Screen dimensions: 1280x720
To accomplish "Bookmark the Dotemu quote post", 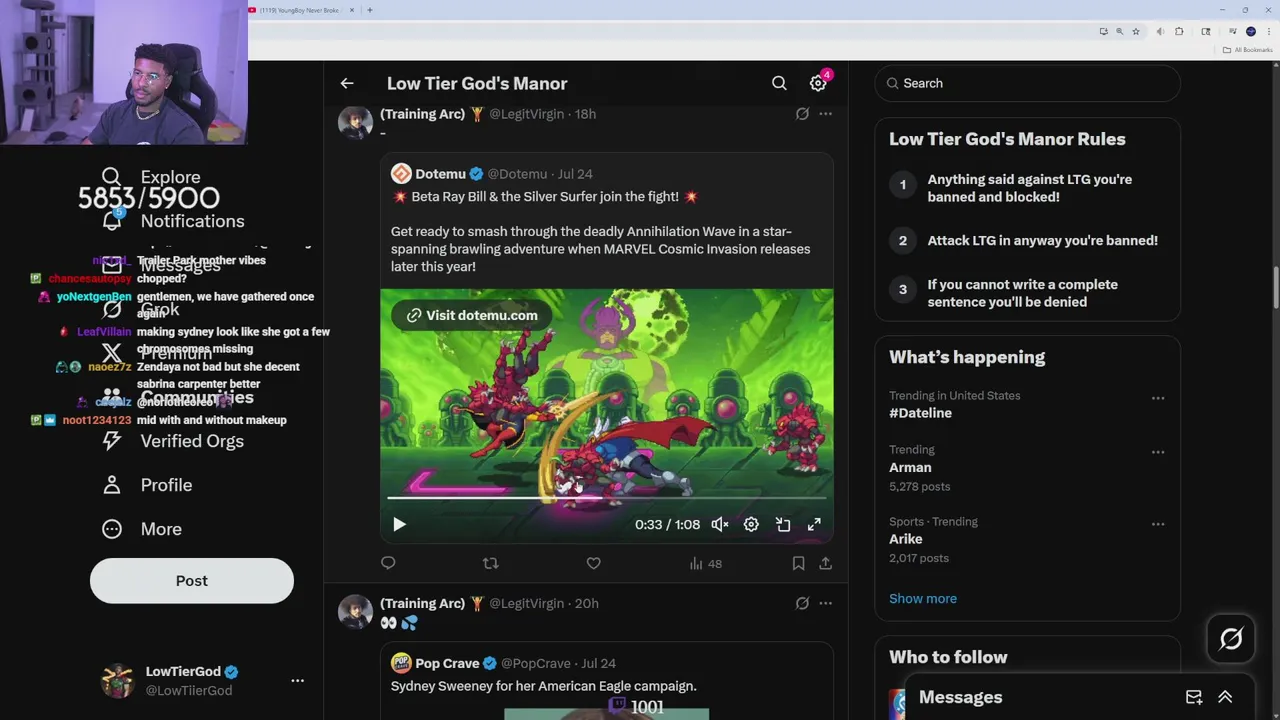I will (798, 563).
